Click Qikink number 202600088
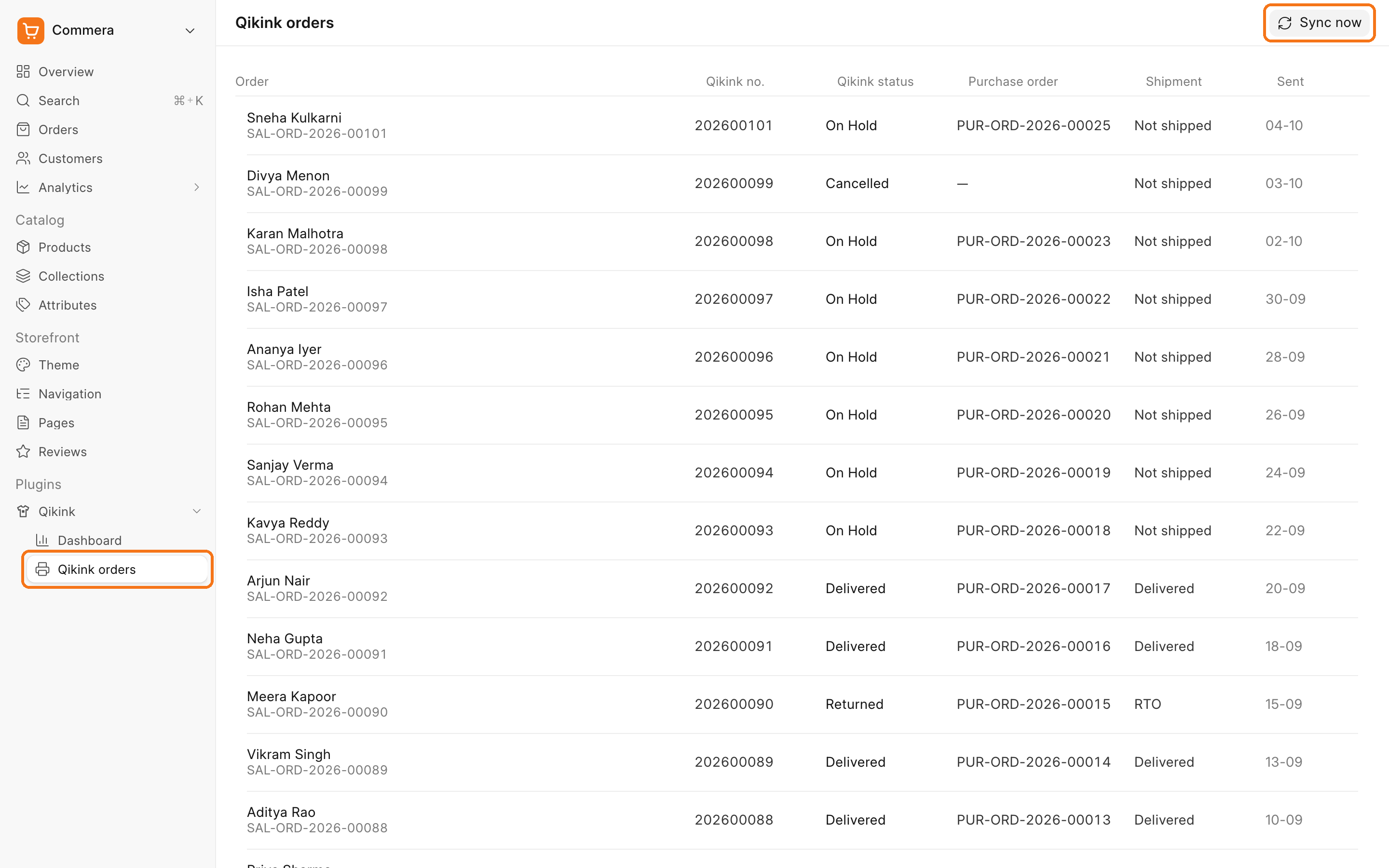 coord(734,820)
